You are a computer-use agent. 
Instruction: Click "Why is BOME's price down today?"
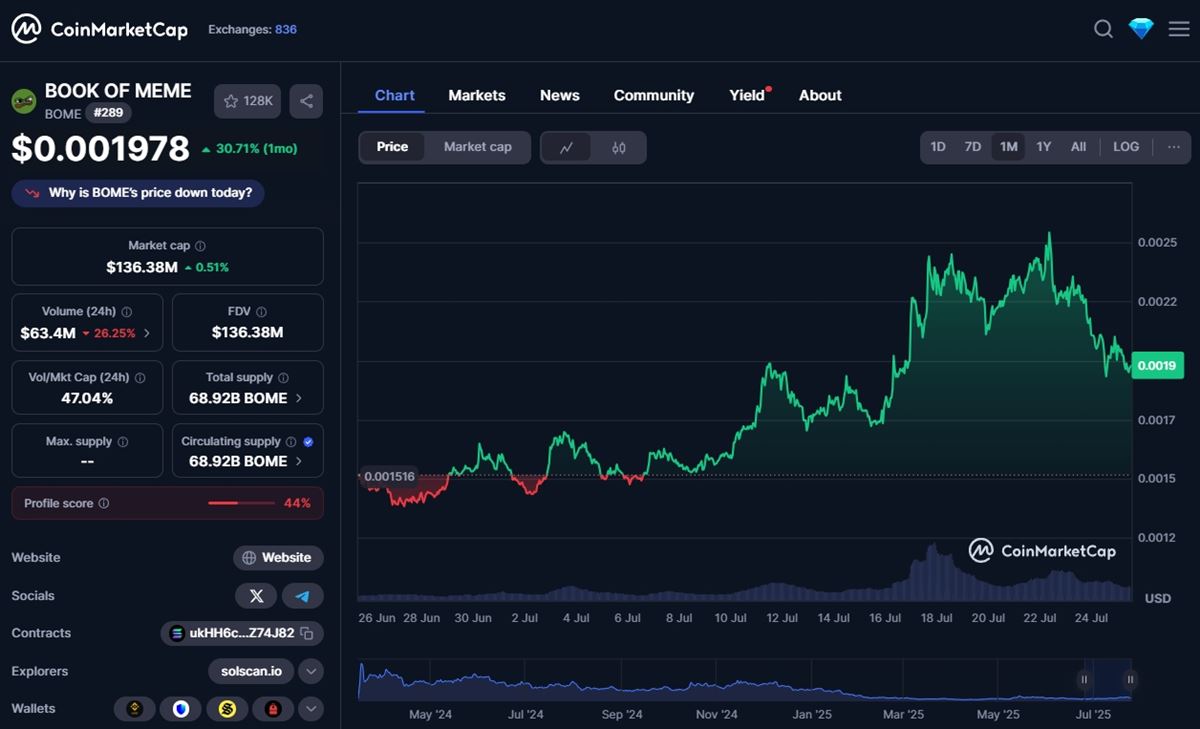pyautogui.click(x=138, y=193)
